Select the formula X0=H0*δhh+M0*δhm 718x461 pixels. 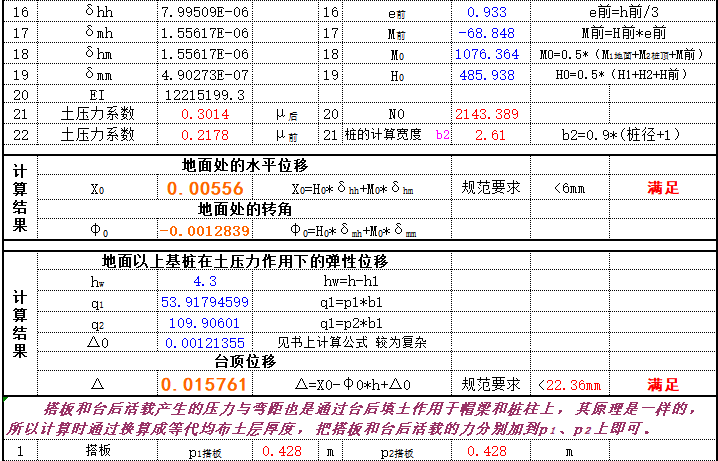[352, 188]
